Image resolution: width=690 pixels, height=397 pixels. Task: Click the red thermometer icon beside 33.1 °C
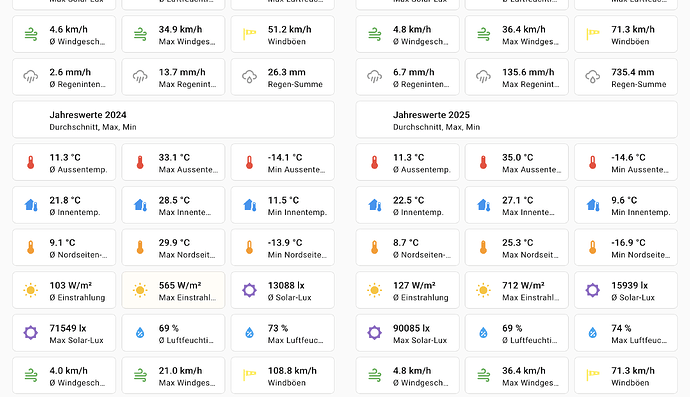click(x=140, y=162)
